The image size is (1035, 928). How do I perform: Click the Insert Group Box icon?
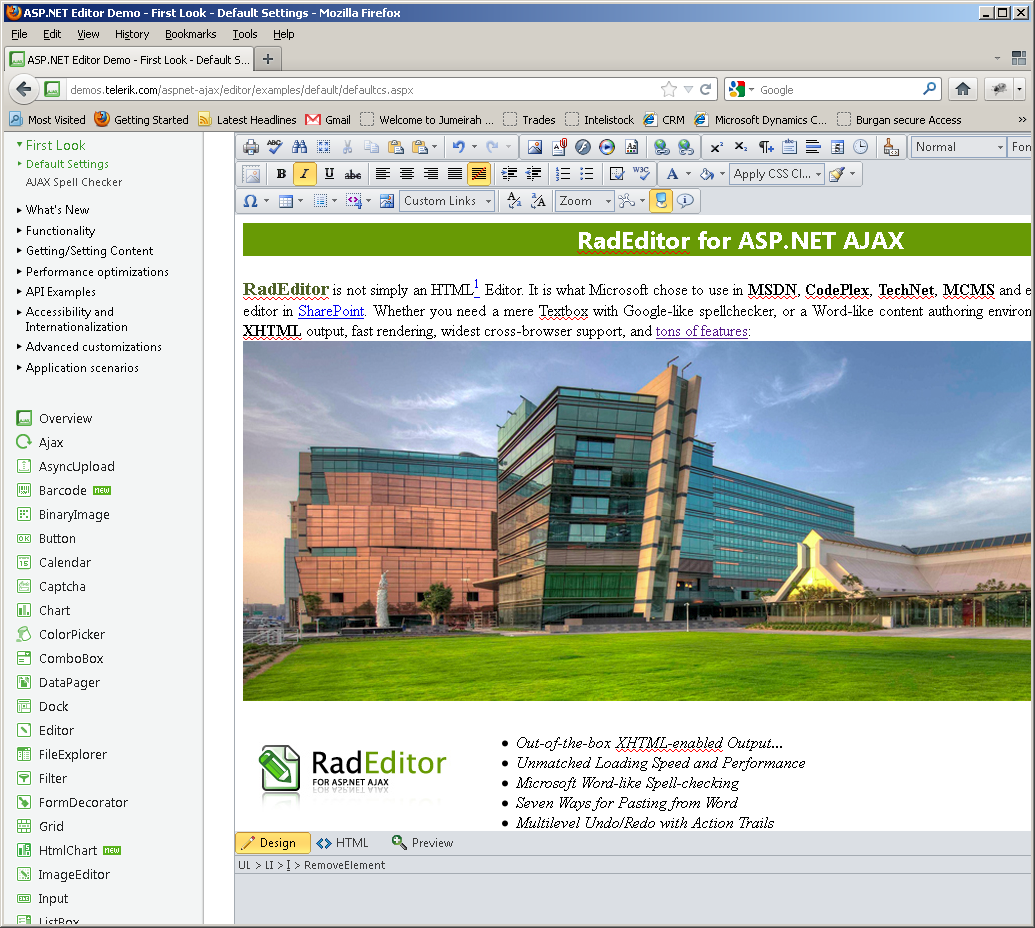(789, 147)
